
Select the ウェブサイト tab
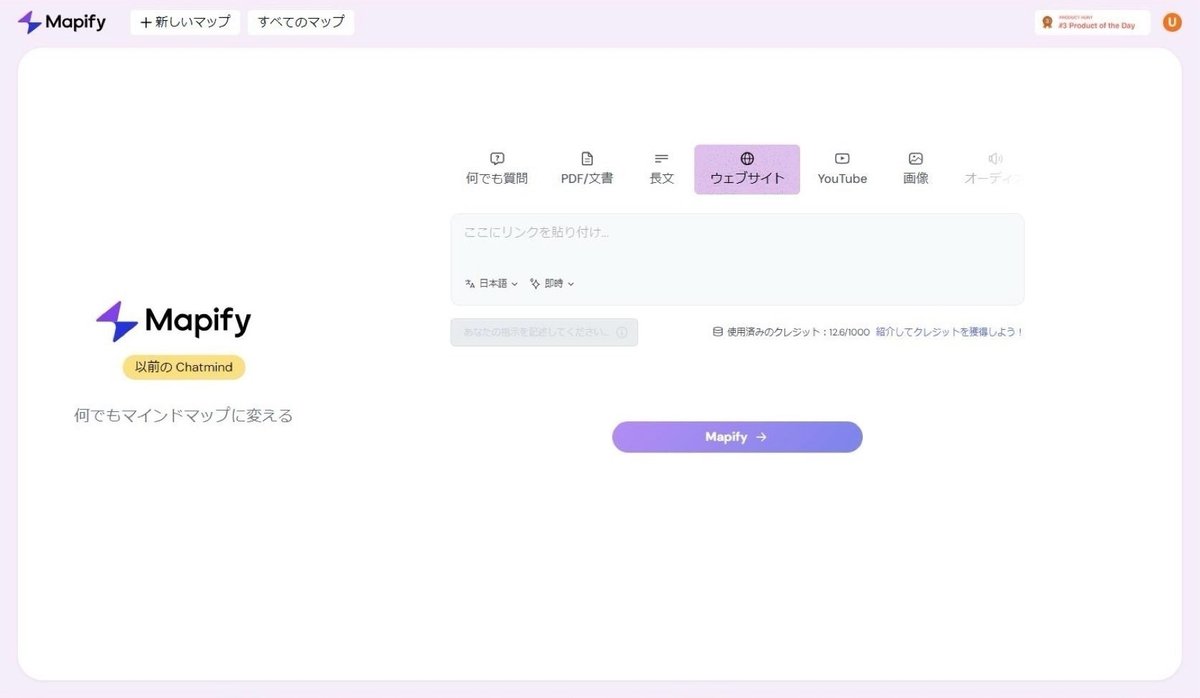coord(747,169)
